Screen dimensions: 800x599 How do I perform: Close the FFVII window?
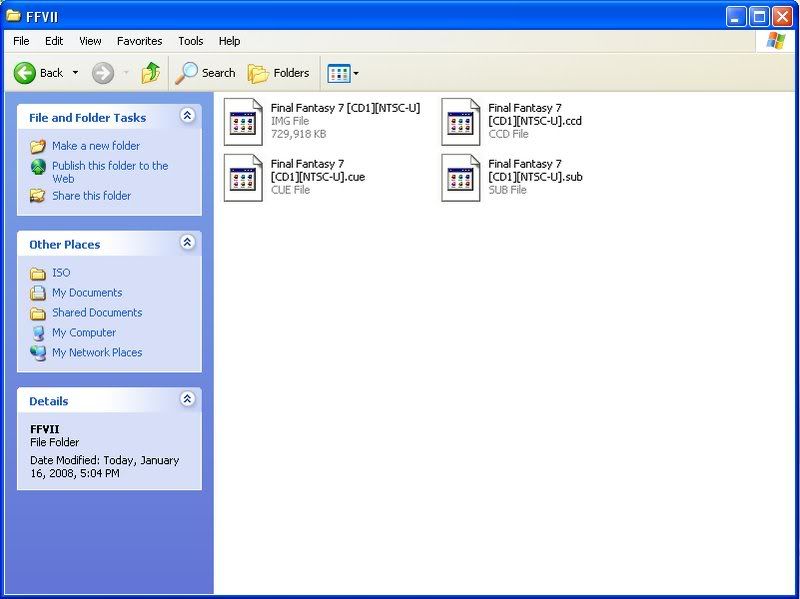pos(782,17)
